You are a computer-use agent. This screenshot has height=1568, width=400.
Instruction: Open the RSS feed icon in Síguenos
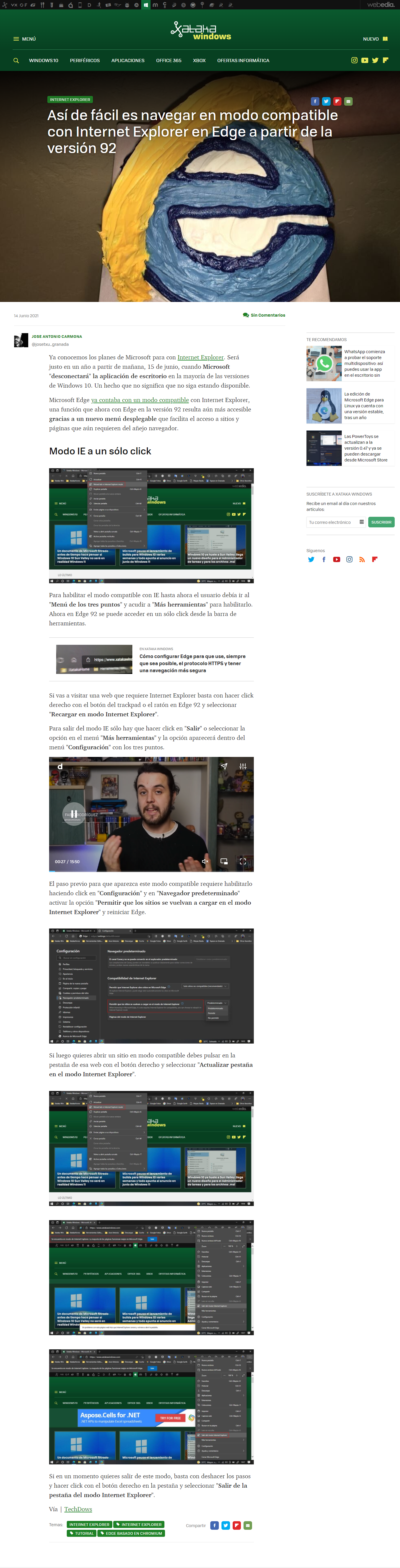(x=362, y=559)
